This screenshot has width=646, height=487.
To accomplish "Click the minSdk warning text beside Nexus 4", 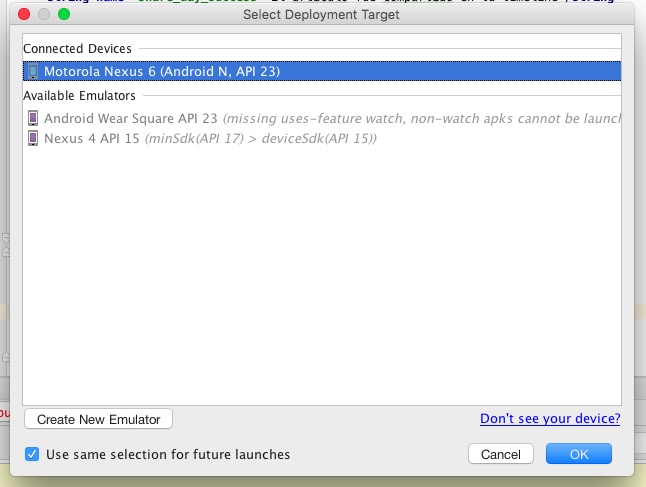I will tap(261, 138).
